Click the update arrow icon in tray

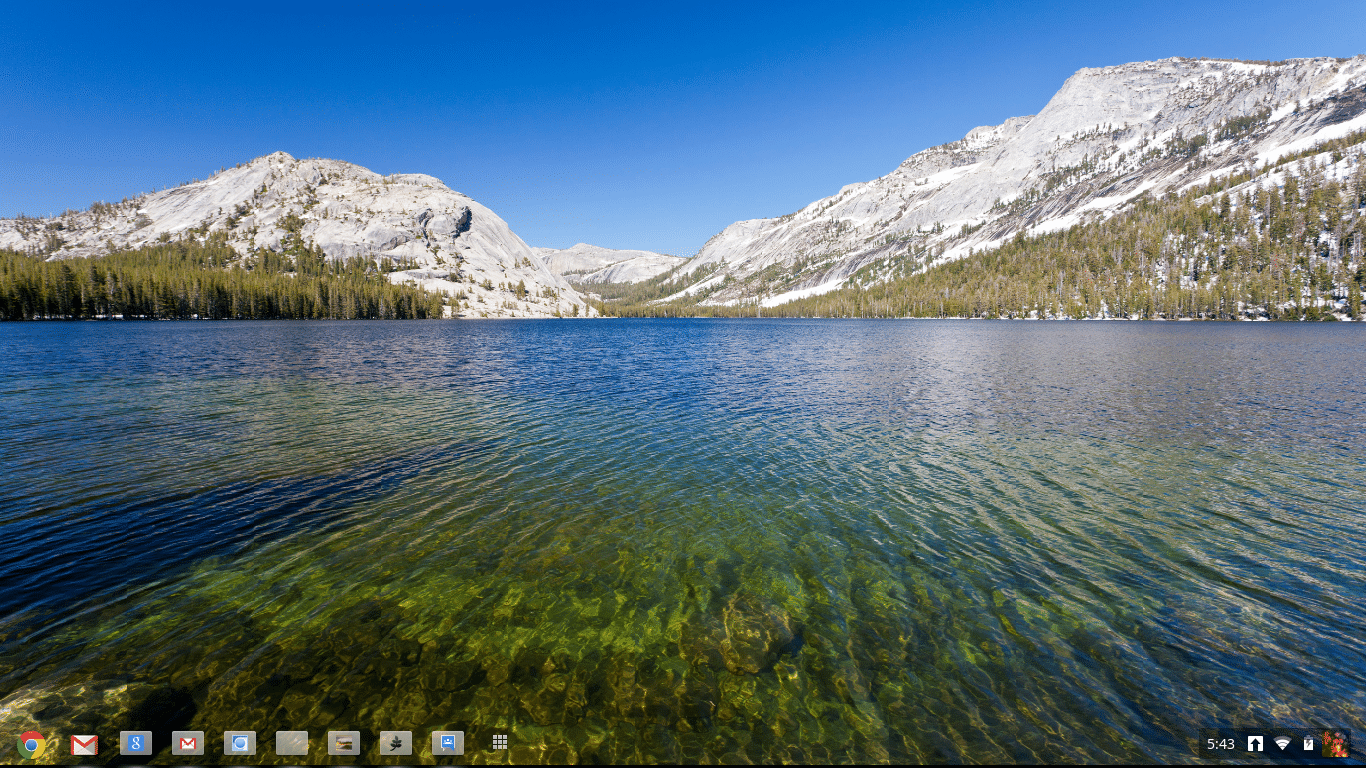pos(1255,744)
